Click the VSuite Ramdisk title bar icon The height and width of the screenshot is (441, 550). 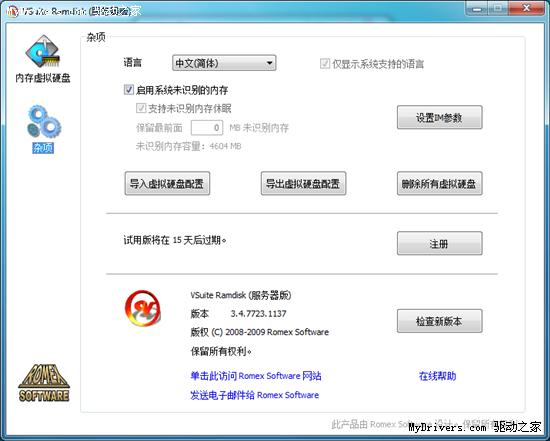(13, 11)
